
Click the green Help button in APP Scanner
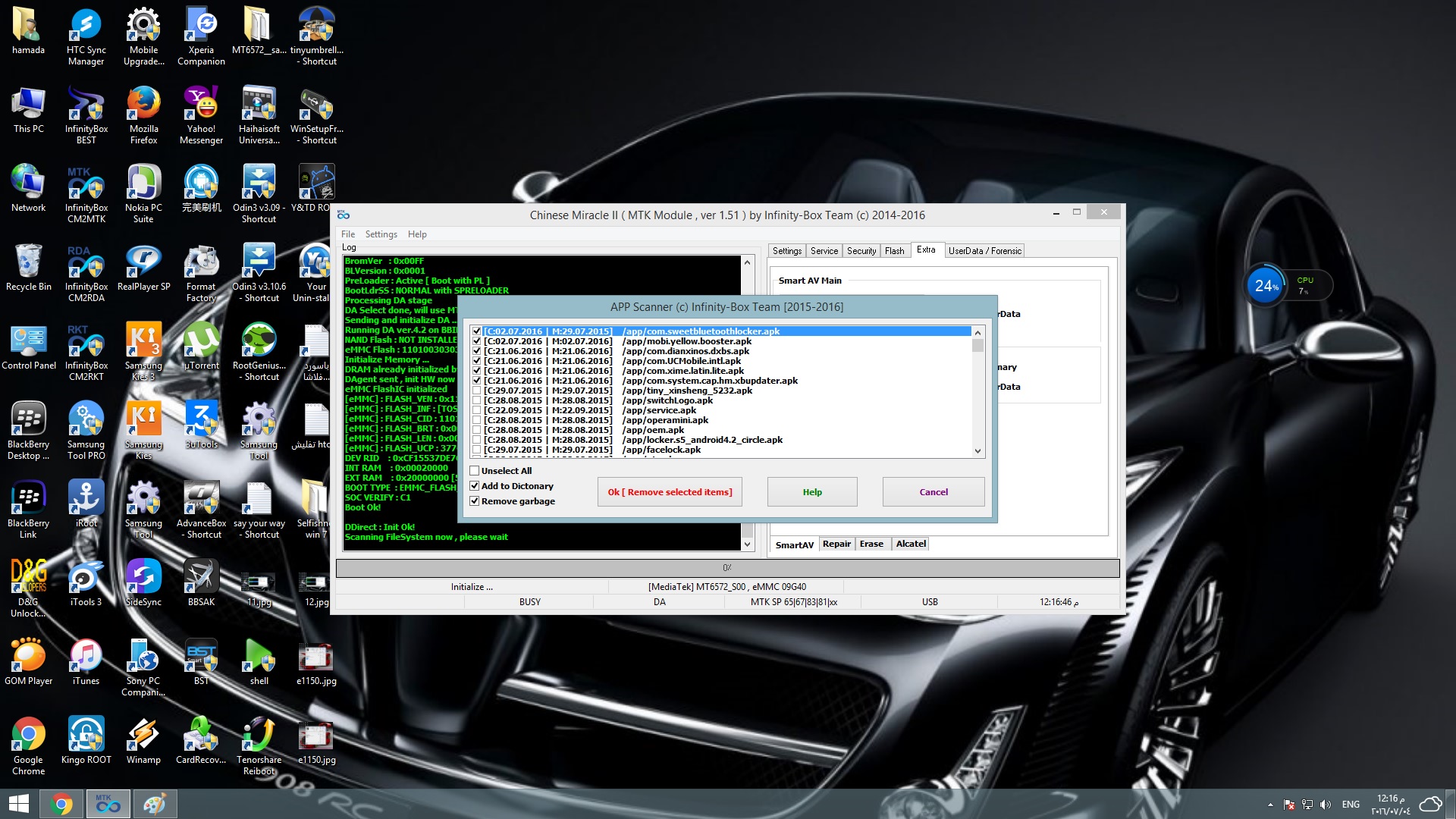click(812, 492)
